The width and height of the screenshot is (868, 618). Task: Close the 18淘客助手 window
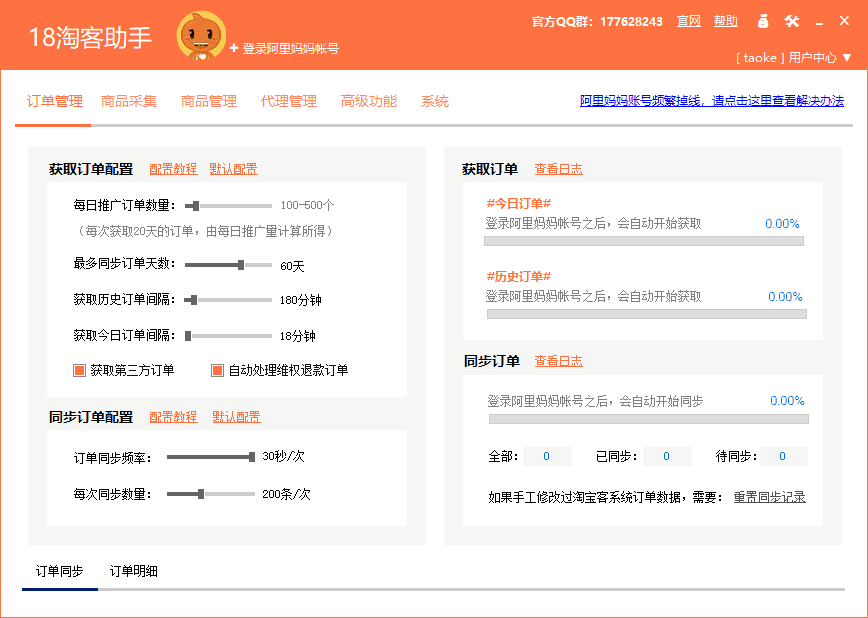(845, 21)
